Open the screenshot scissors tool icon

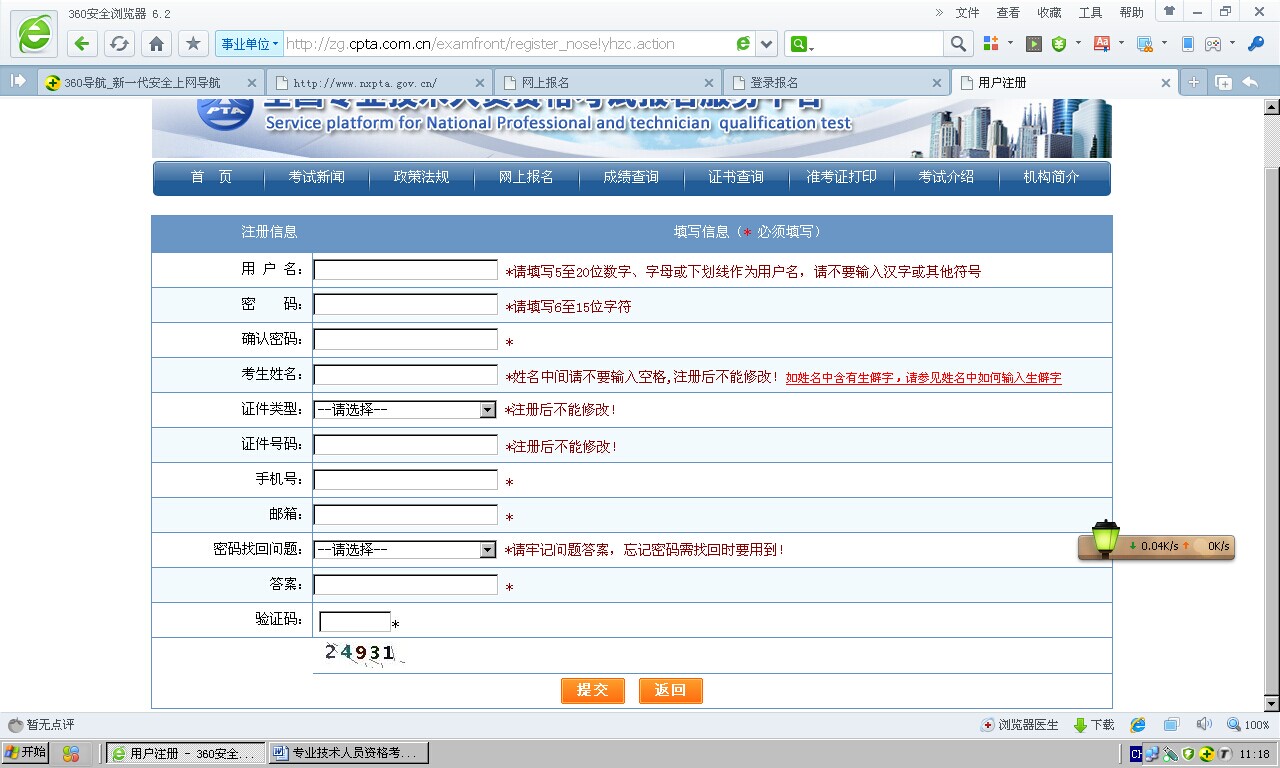pyautogui.click(x=1145, y=44)
